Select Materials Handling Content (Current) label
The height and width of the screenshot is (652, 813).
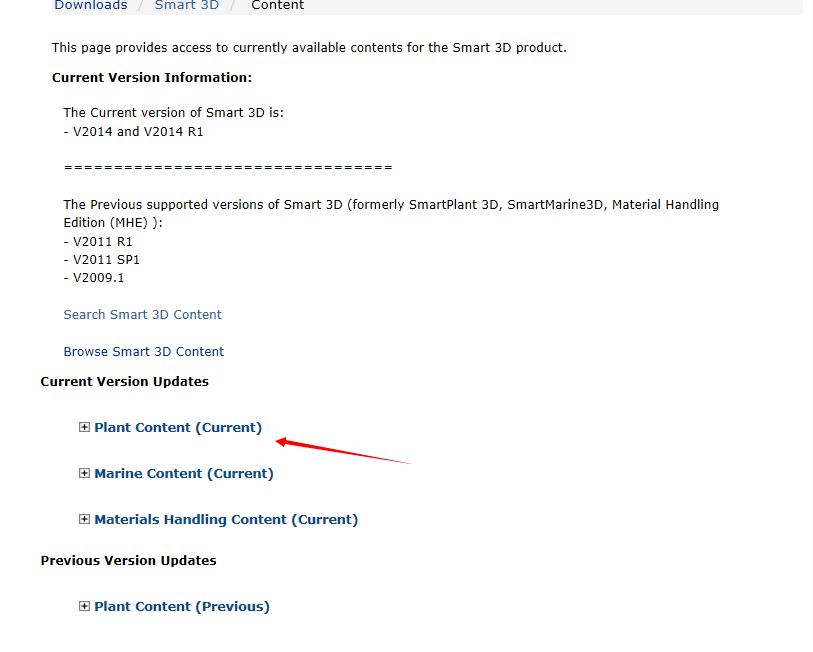click(226, 520)
